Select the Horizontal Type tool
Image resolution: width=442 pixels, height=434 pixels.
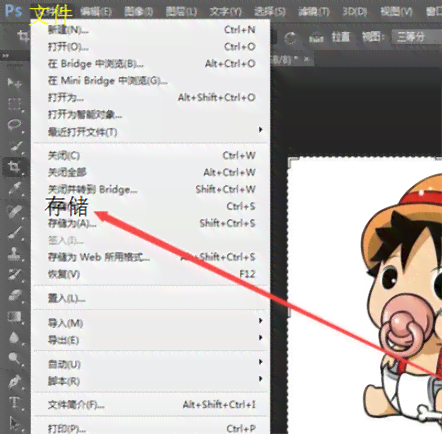pyautogui.click(x=14, y=402)
